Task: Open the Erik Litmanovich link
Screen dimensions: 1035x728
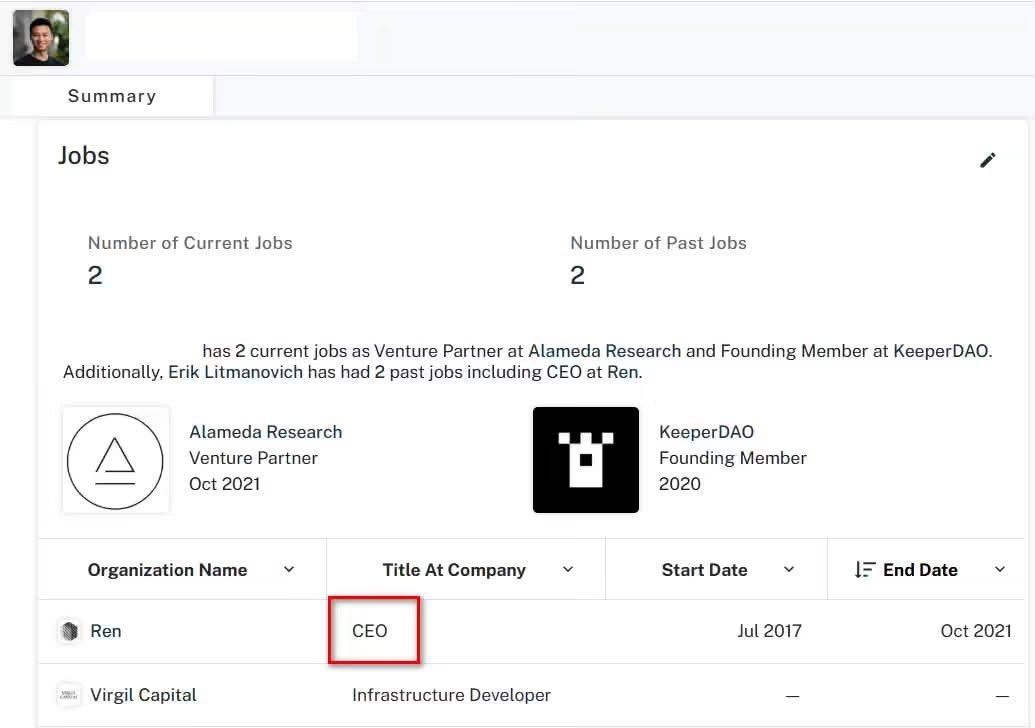Action: pyautogui.click(x=236, y=372)
